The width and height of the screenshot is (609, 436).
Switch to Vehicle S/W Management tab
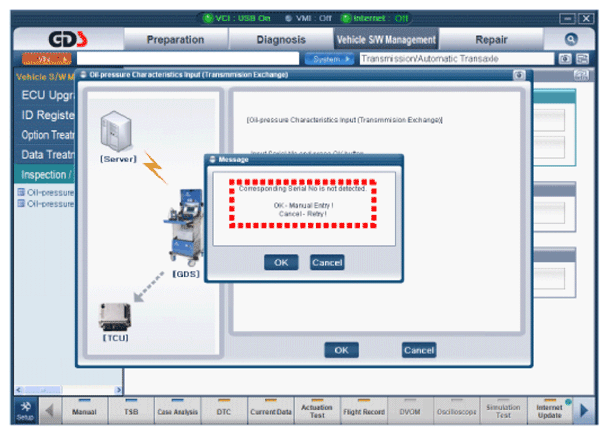[x=386, y=39]
